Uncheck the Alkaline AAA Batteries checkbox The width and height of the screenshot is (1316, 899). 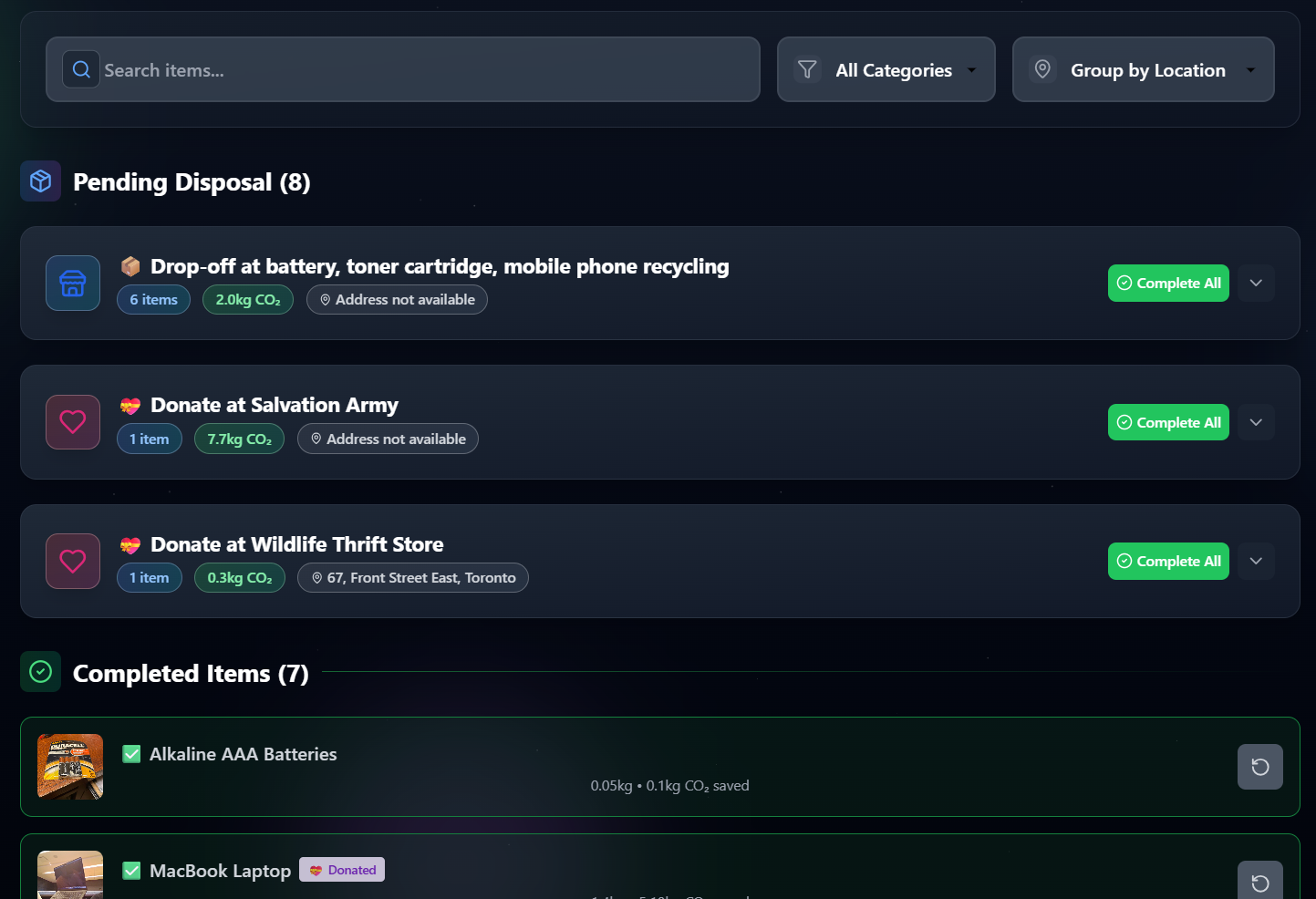131,754
